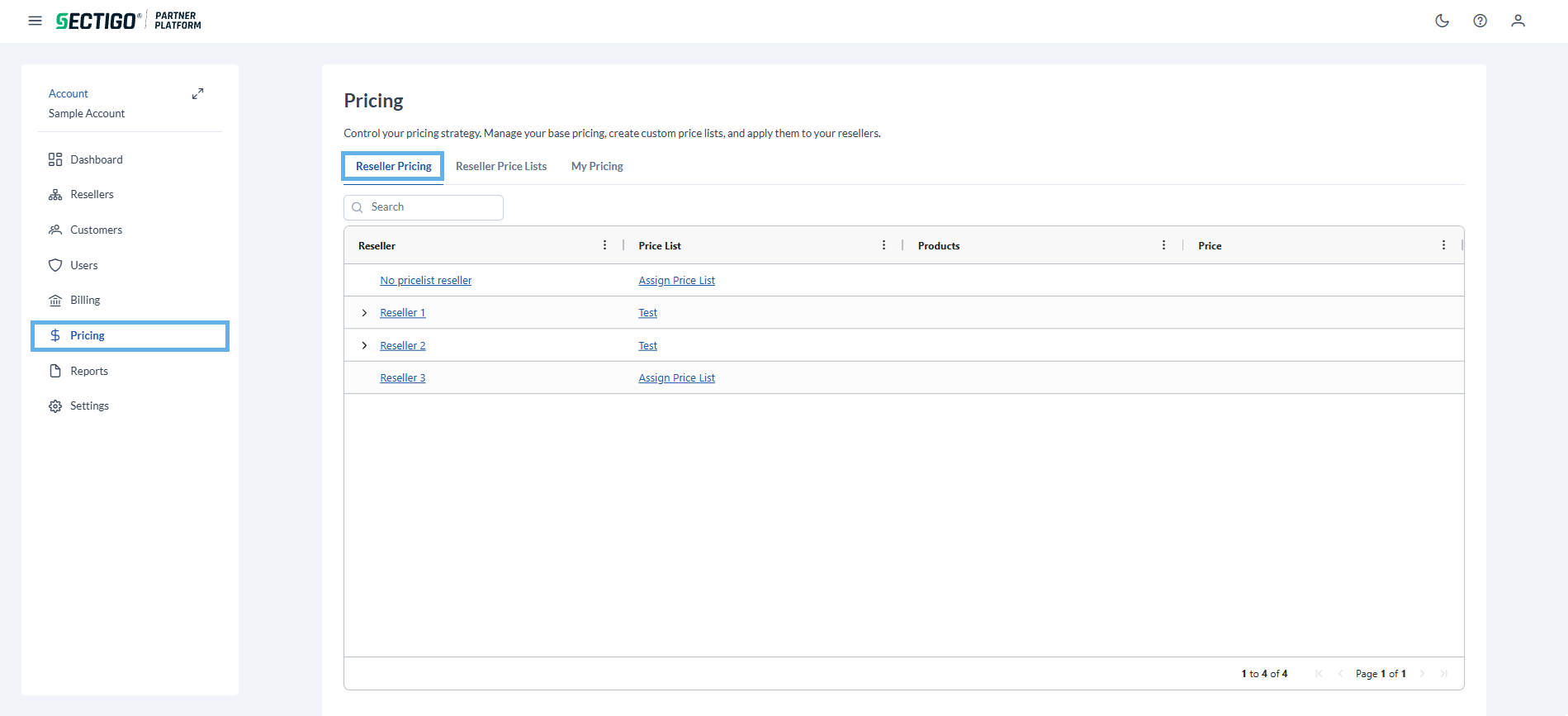Open Test price list for Reseller 2
The image size is (1568, 716).
[648, 346]
